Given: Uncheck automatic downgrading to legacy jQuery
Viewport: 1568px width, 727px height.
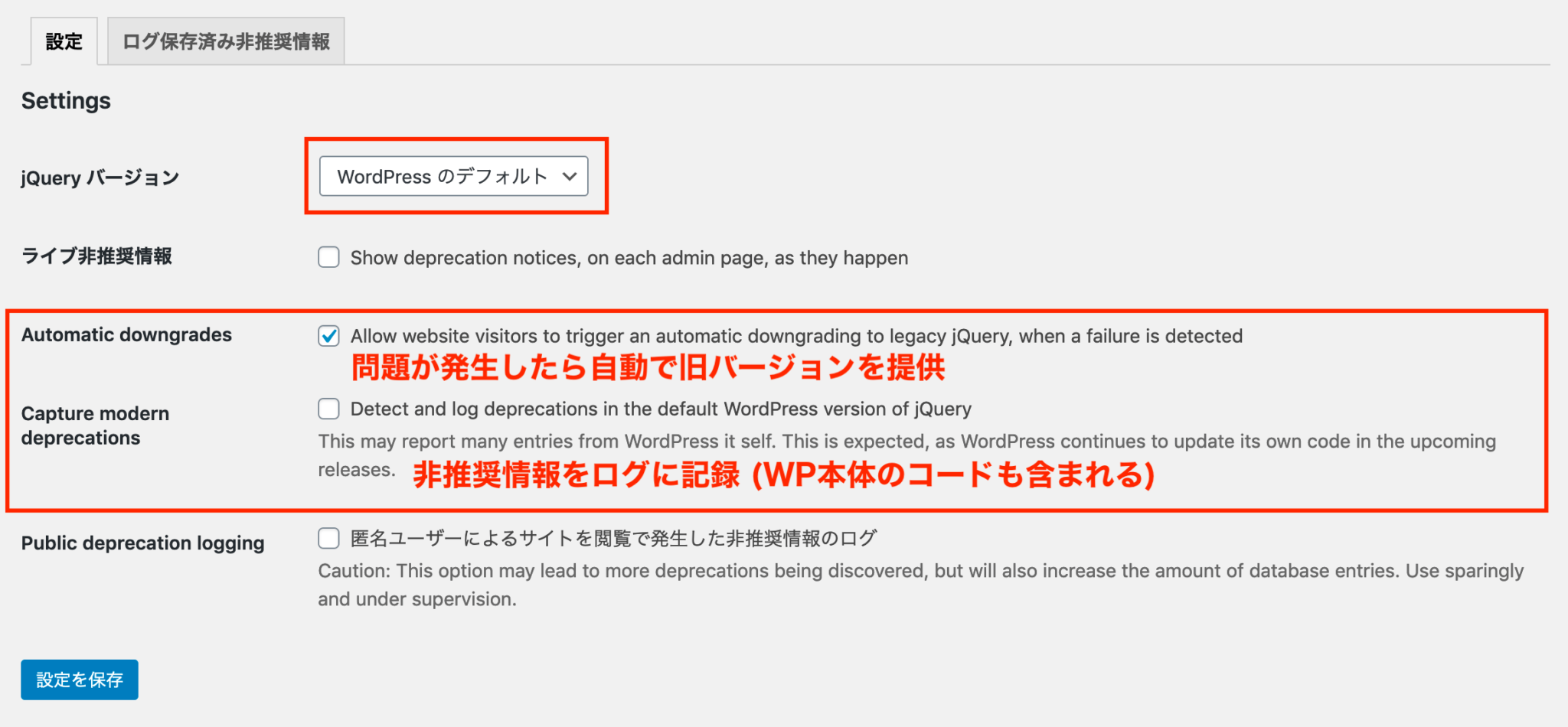Looking at the screenshot, I should 328,336.
